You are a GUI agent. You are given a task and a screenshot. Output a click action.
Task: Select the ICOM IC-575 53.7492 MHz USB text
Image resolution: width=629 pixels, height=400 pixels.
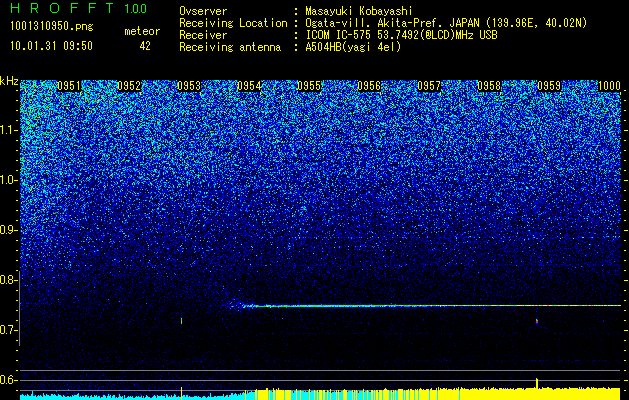pyautogui.click(x=401, y=35)
